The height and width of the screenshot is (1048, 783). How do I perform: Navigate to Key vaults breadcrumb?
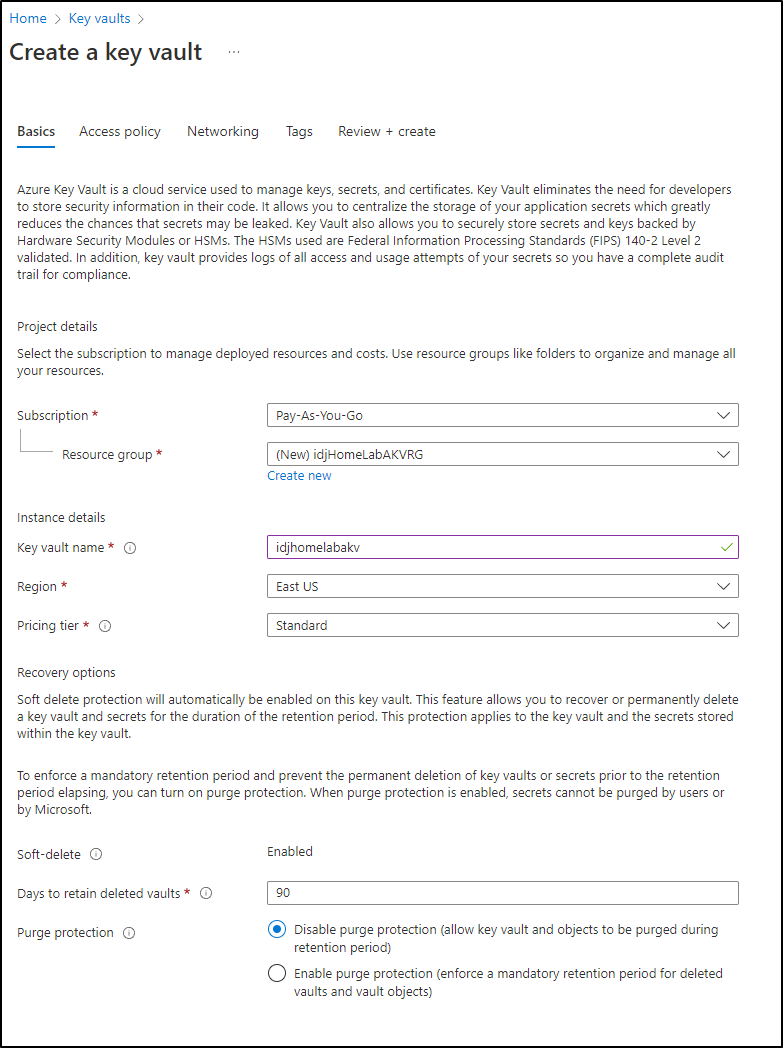pos(100,19)
